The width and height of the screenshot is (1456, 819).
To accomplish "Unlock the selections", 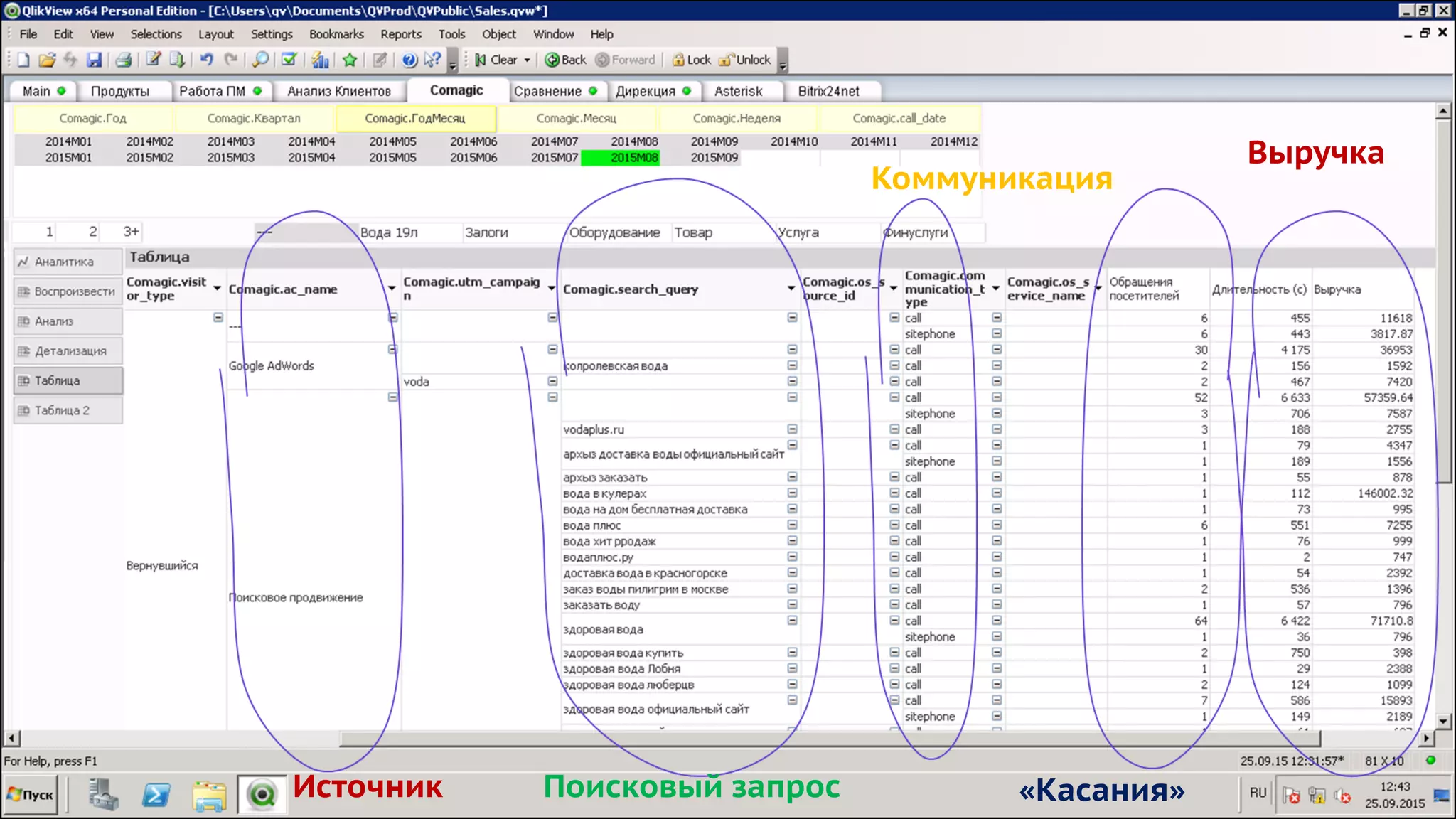I will tap(745, 60).
